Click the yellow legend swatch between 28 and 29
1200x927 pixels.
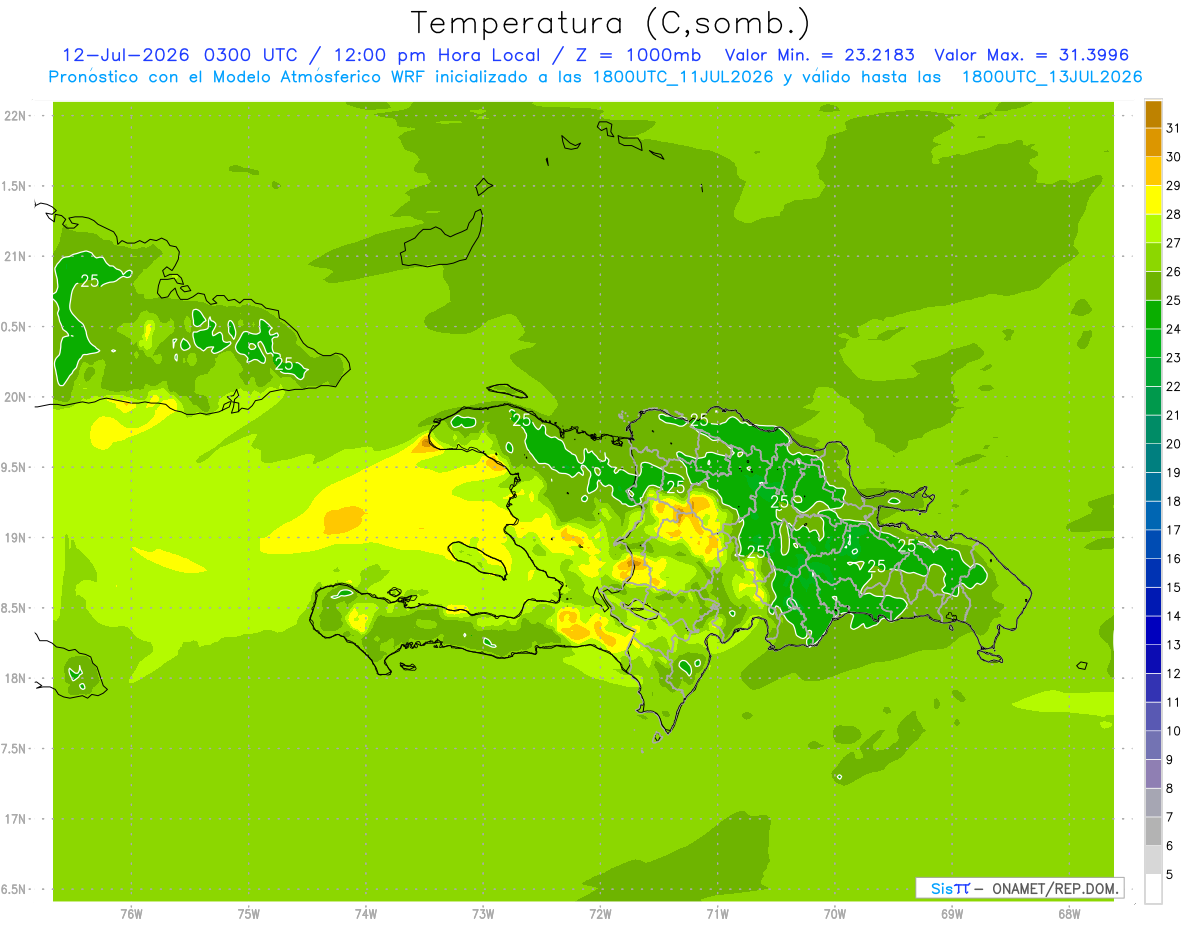tap(1153, 200)
